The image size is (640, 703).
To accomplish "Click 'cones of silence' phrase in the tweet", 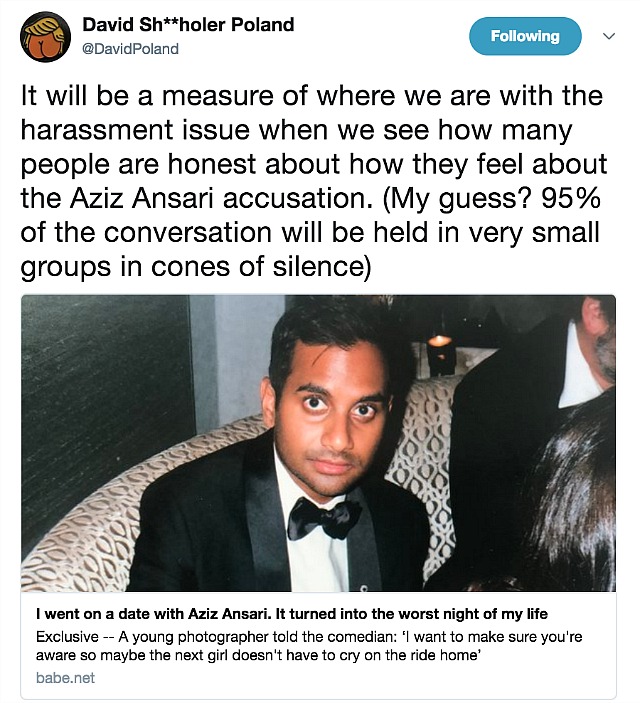I will coord(257,266).
